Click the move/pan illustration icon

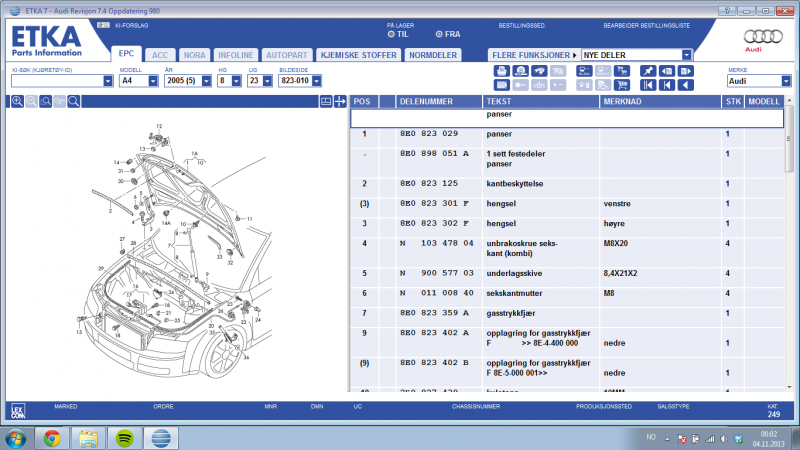(x=340, y=102)
